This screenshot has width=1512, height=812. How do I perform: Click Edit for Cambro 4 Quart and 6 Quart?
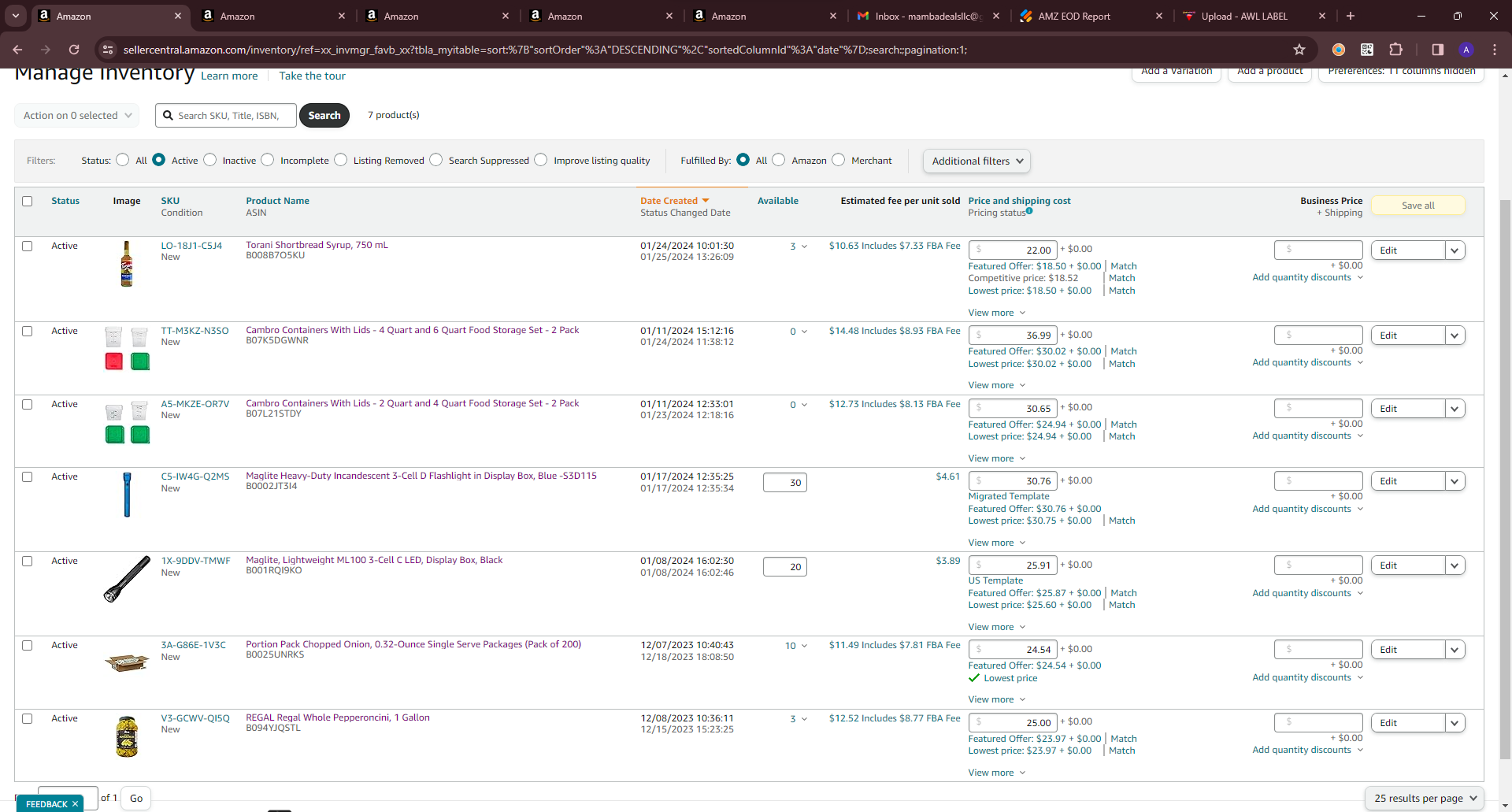coord(1408,336)
